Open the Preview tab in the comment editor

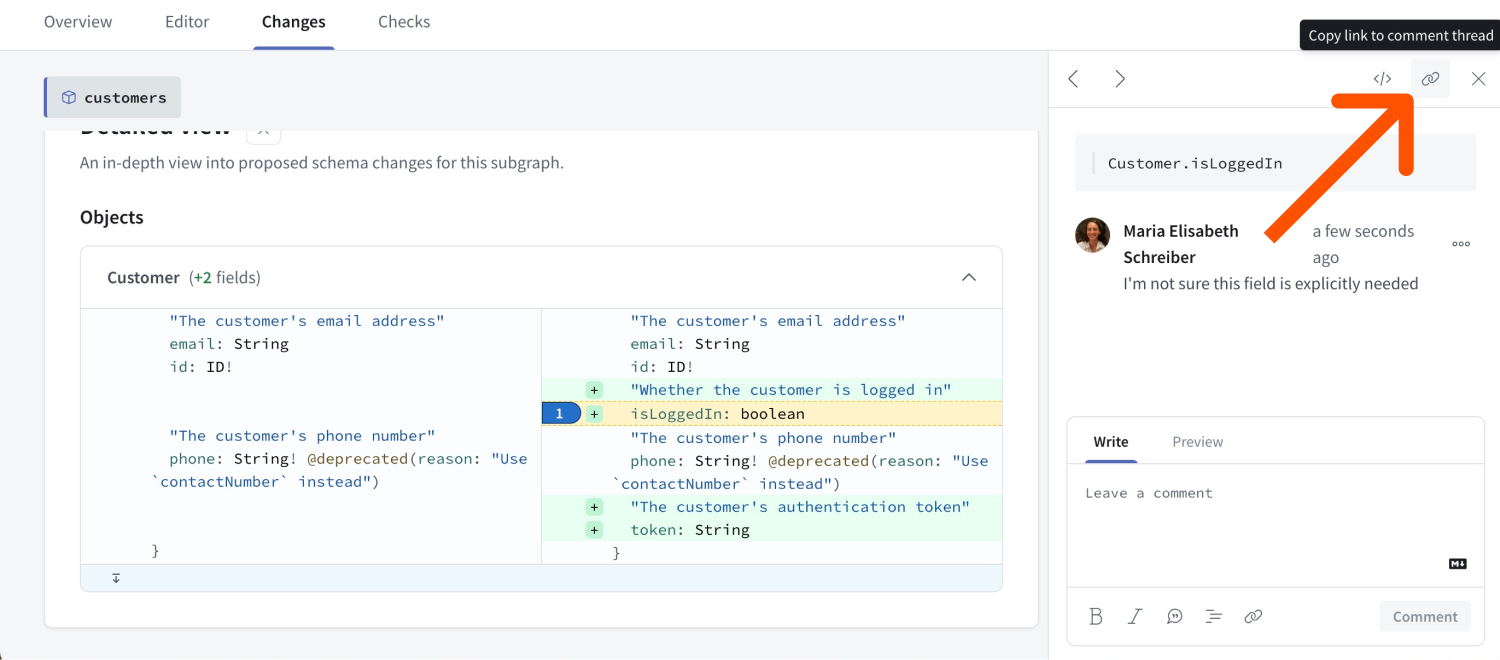coord(1197,441)
